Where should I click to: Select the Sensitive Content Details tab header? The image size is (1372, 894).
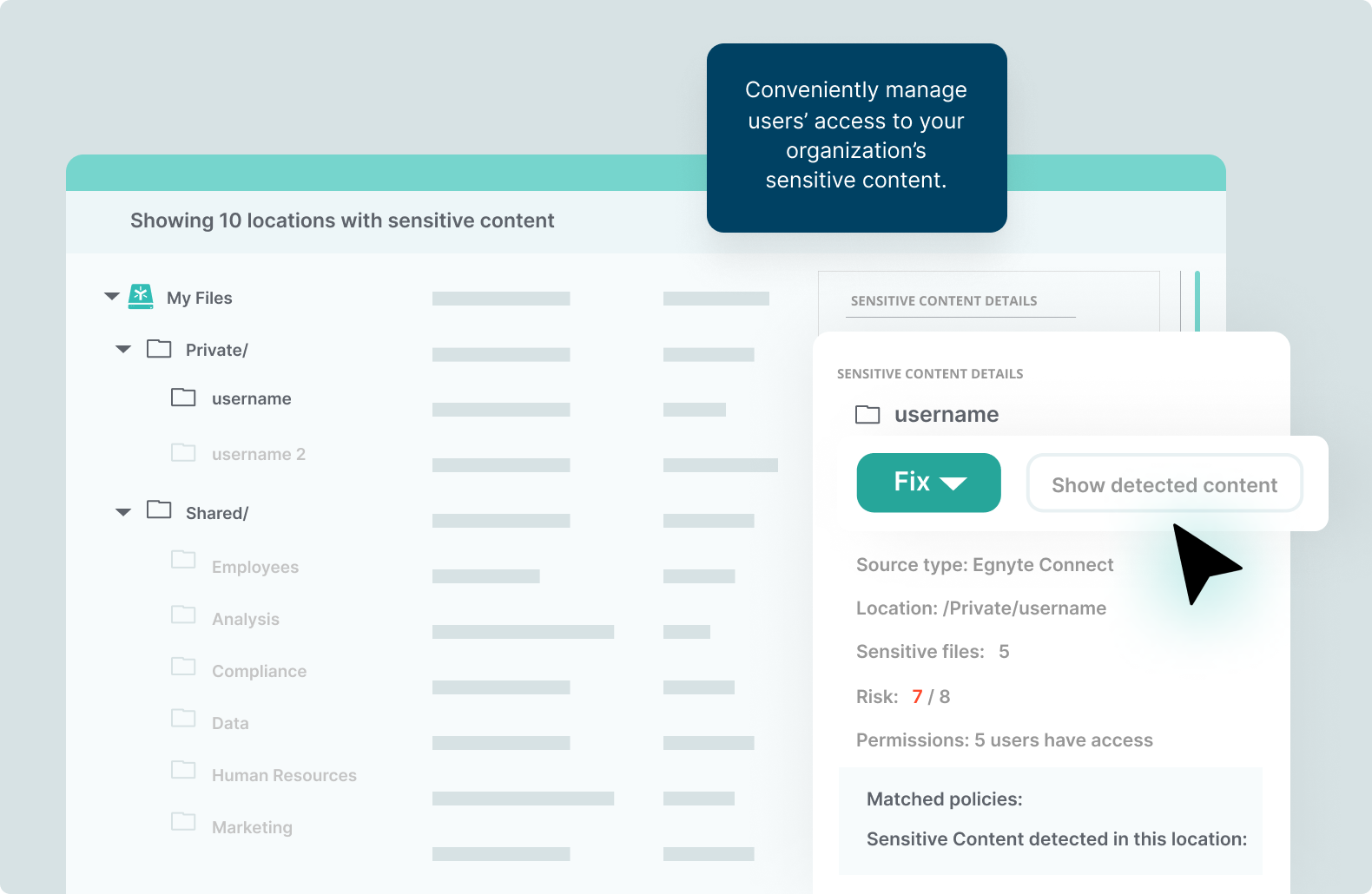pos(944,301)
